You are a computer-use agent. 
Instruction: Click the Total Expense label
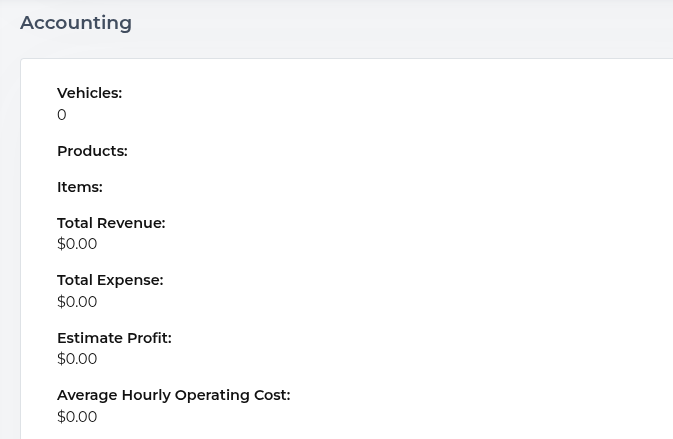click(x=110, y=280)
